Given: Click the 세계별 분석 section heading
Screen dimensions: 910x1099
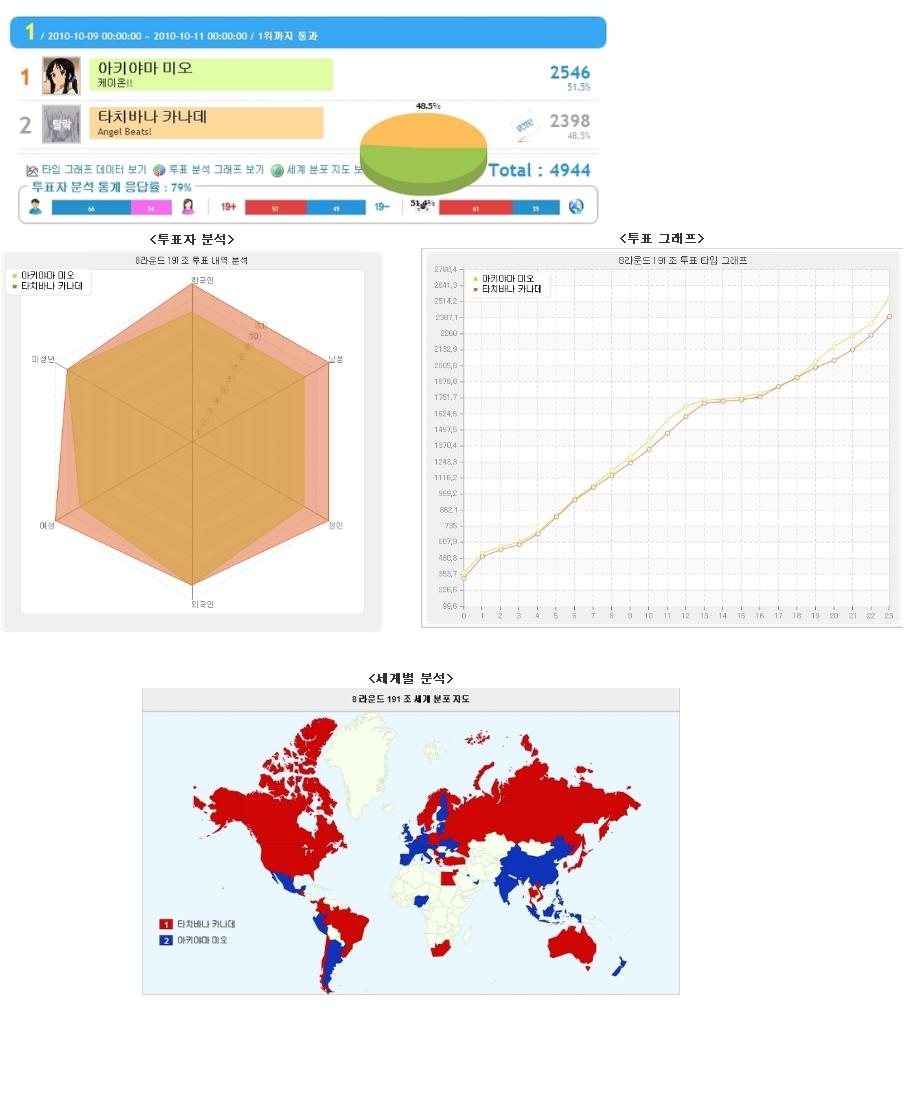Looking at the screenshot, I should coord(411,678).
